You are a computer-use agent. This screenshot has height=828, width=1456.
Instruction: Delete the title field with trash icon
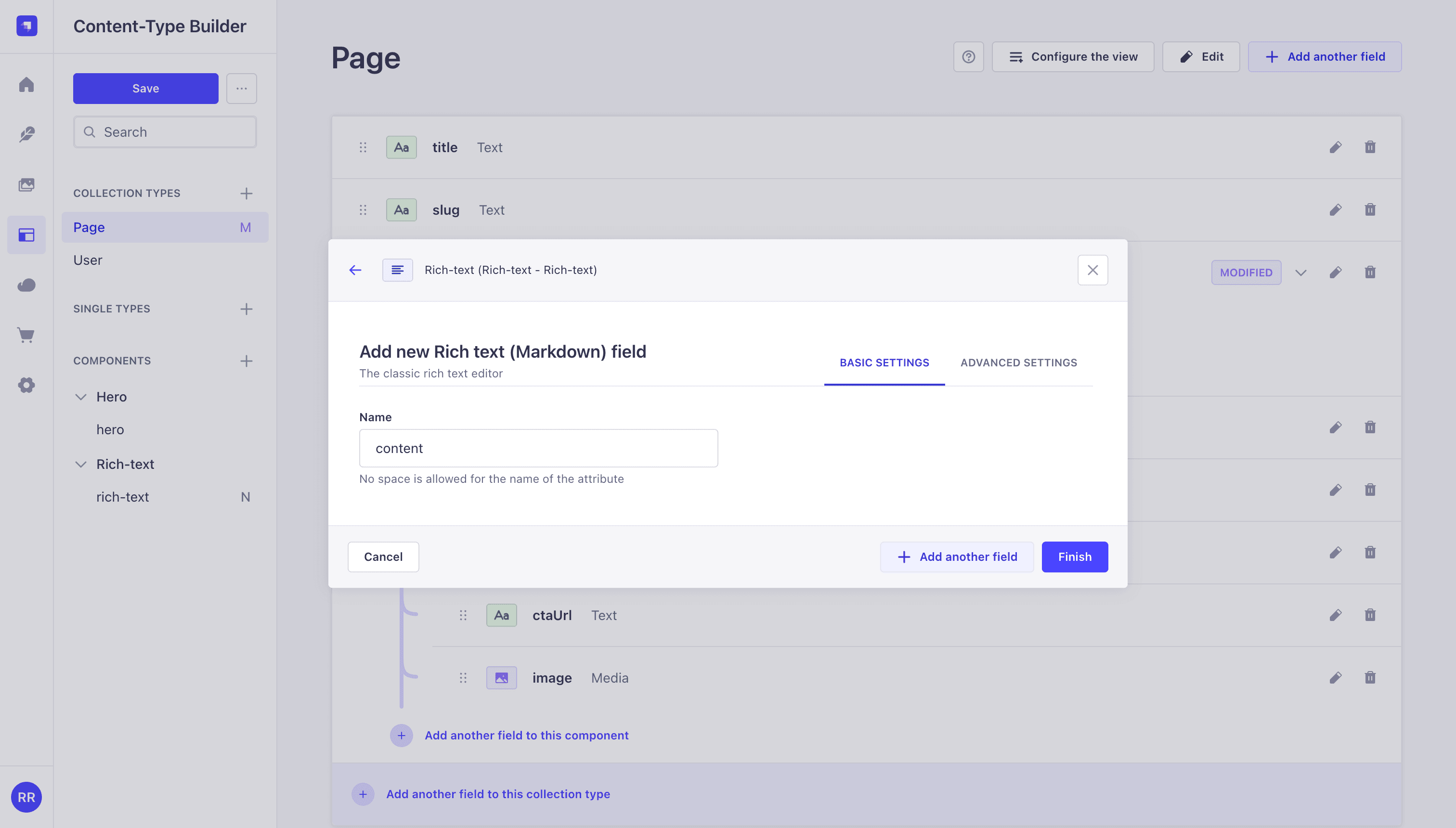click(1370, 147)
